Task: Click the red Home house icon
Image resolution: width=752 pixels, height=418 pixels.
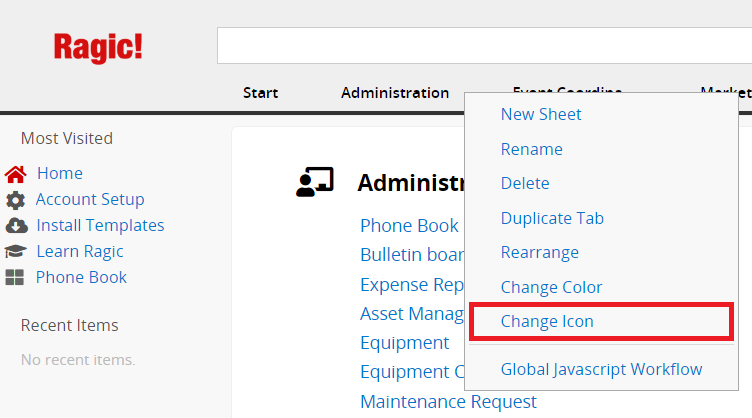Action: coord(15,174)
